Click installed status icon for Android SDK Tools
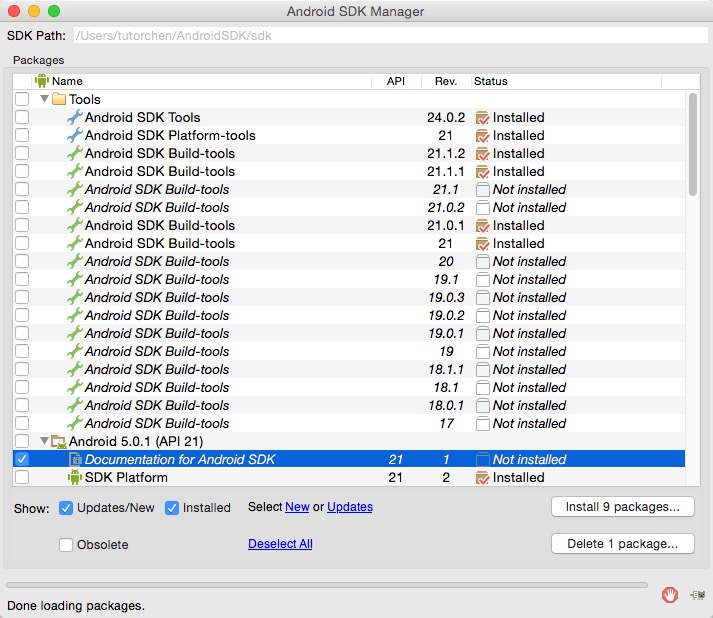 [x=482, y=118]
